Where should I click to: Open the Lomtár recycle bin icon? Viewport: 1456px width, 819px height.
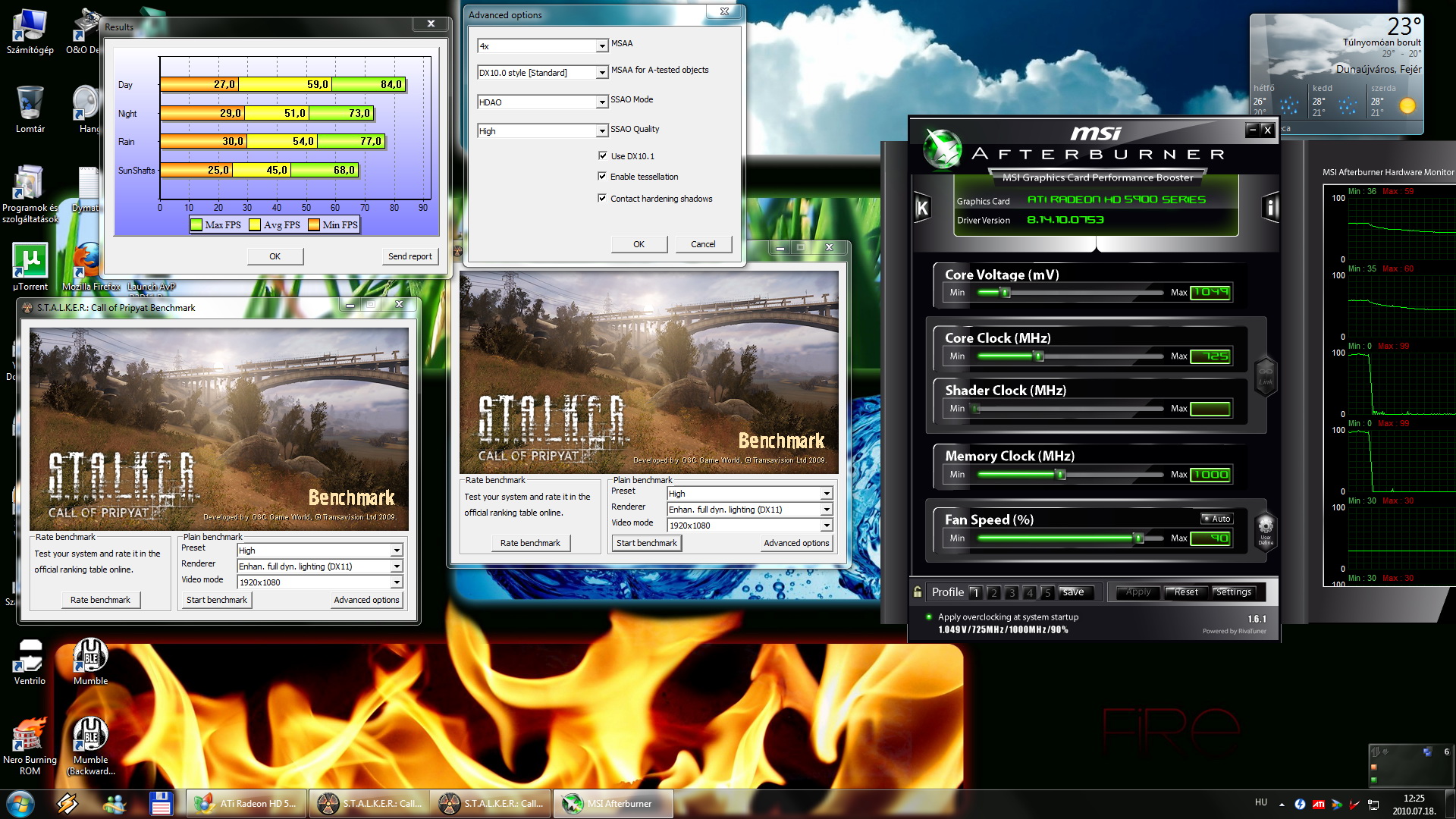(x=30, y=109)
